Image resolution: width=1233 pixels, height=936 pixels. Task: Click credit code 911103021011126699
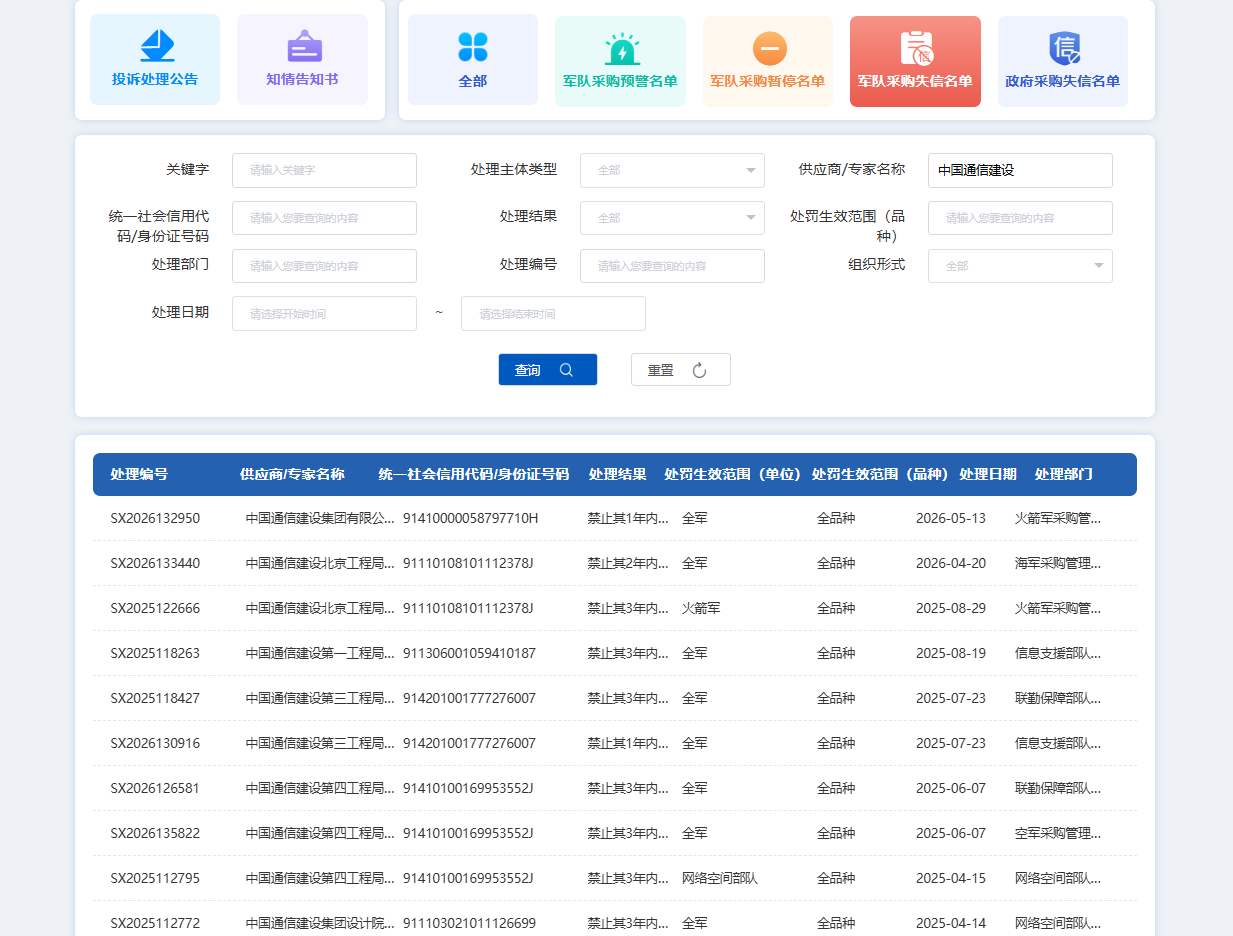pos(469,923)
